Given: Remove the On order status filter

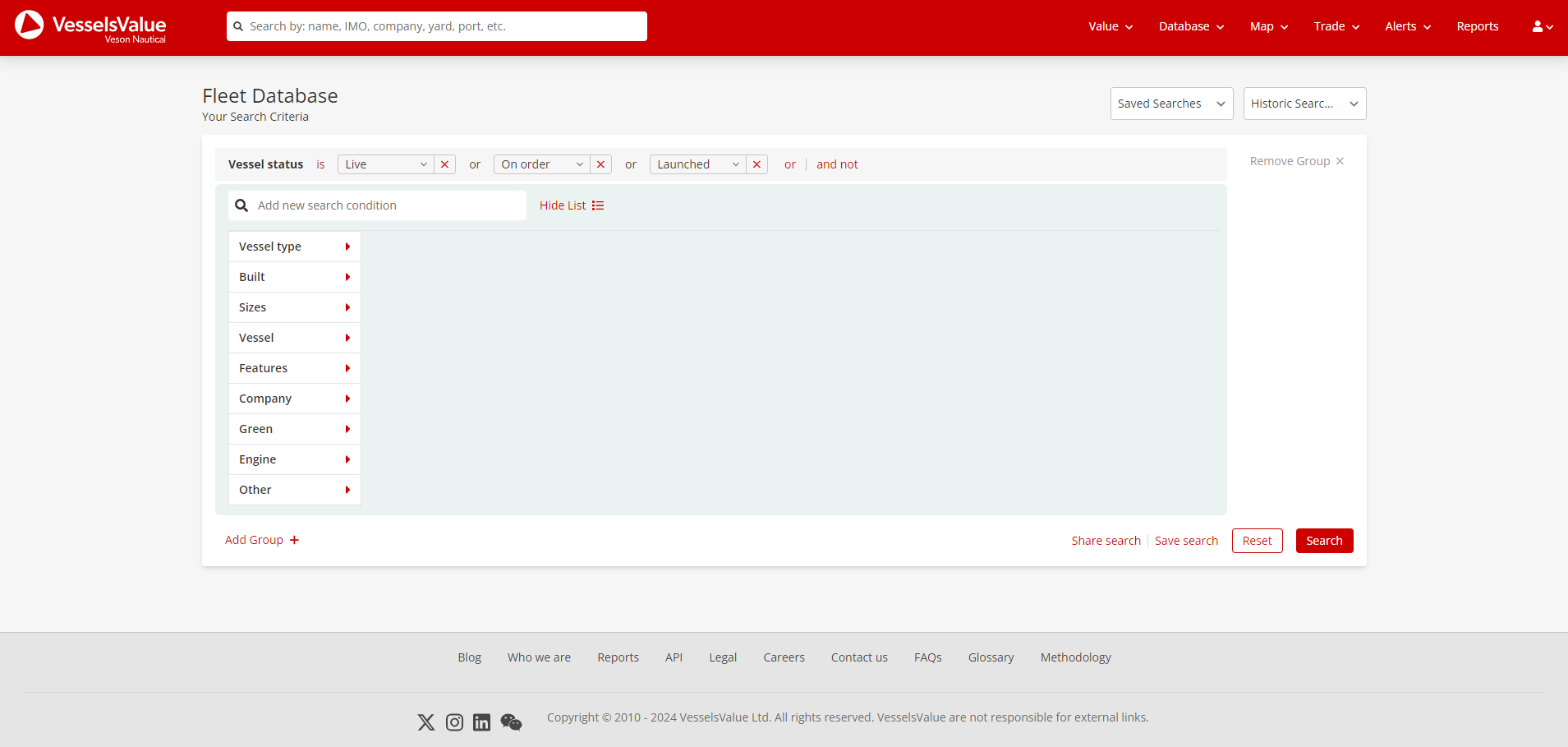Looking at the screenshot, I should click(600, 164).
